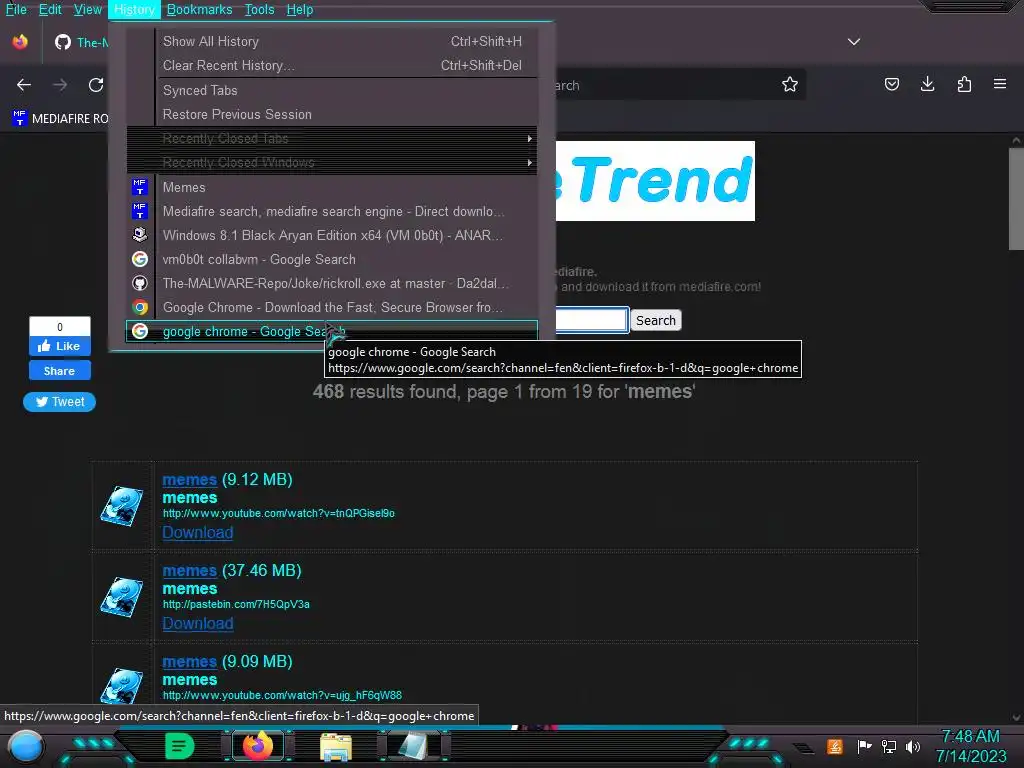Click the mediafire search text field
The width and height of the screenshot is (1024, 768).
[x=592, y=319]
